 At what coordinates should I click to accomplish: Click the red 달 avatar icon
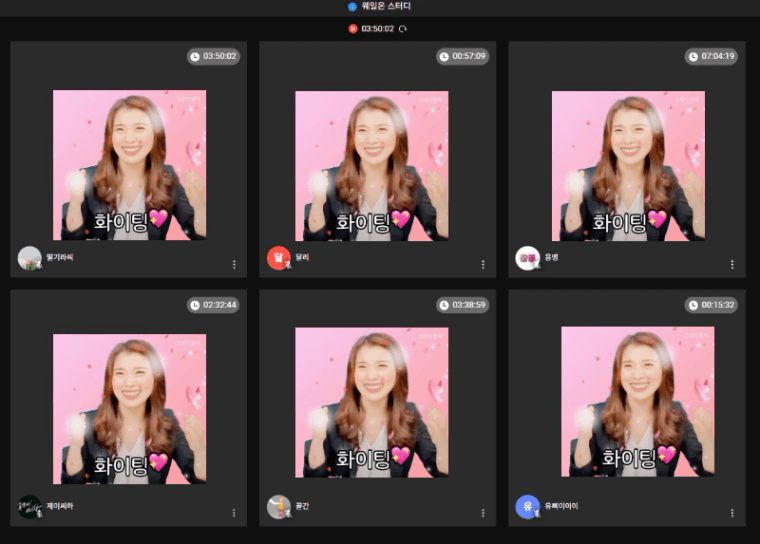[279, 258]
